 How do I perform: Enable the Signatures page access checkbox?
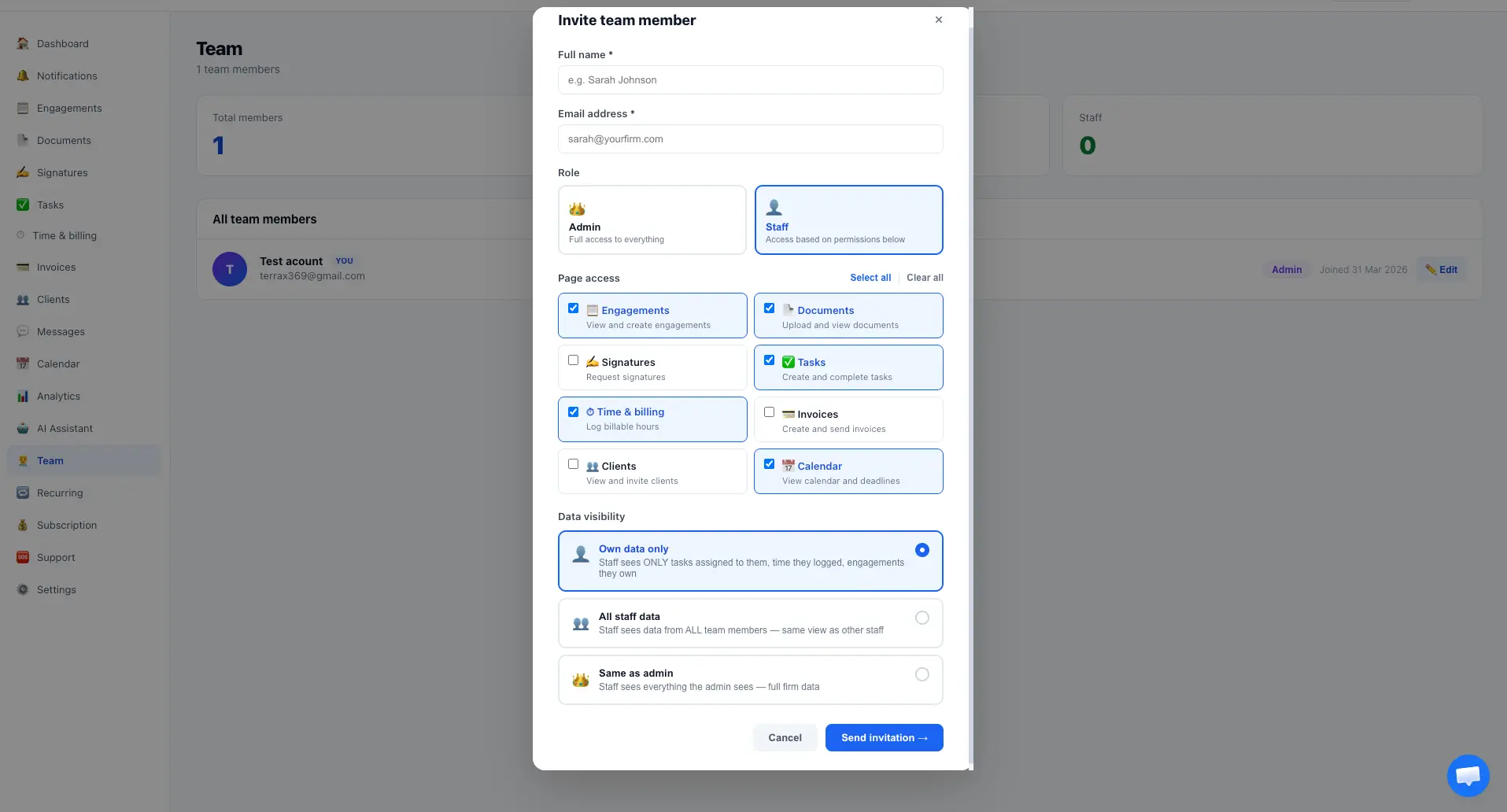[x=573, y=360]
